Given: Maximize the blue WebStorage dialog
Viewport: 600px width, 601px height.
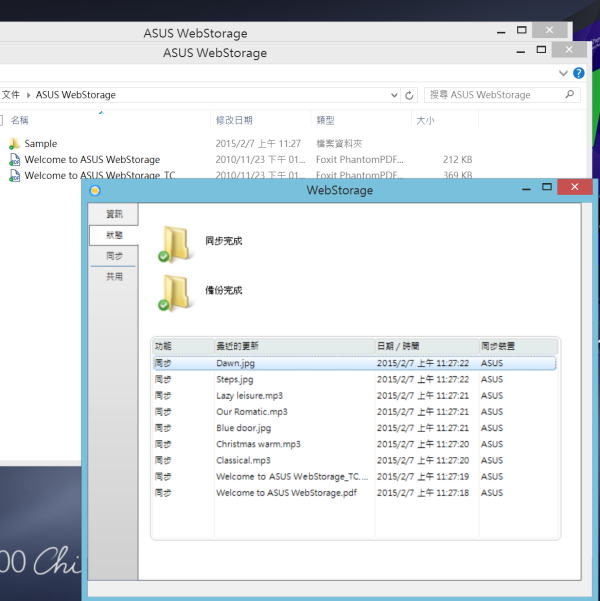Looking at the screenshot, I should click(x=547, y=187).
